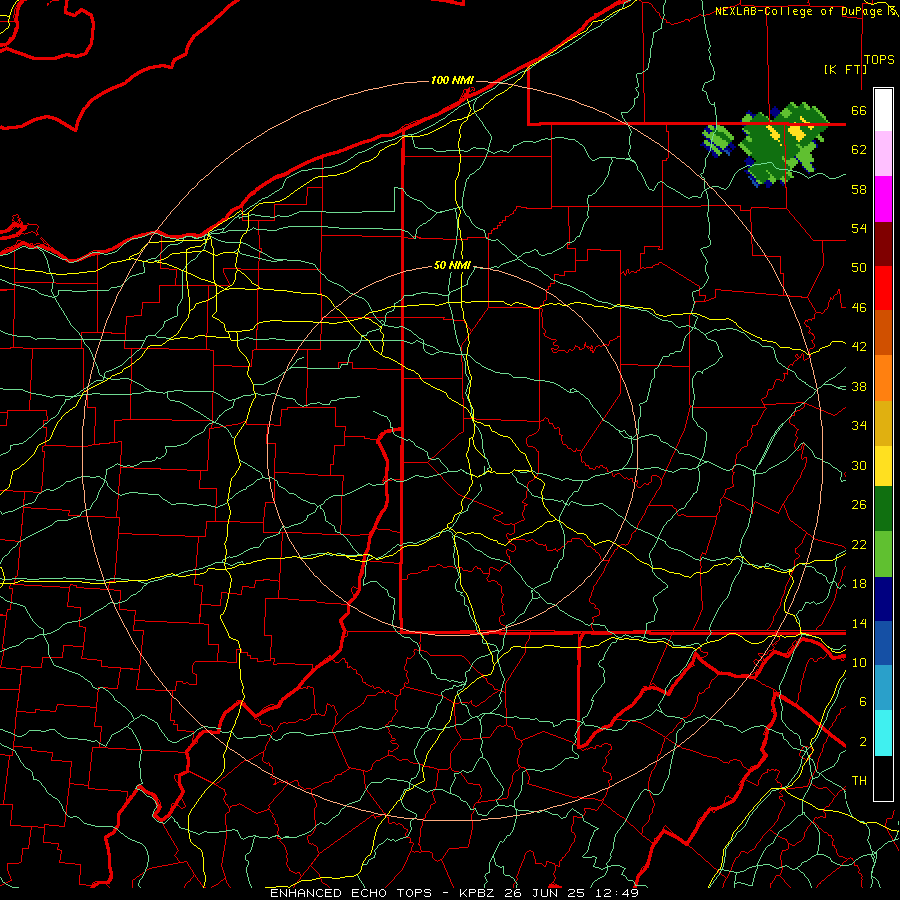
Task: Click the 62 legend value label
Action: 859,150
